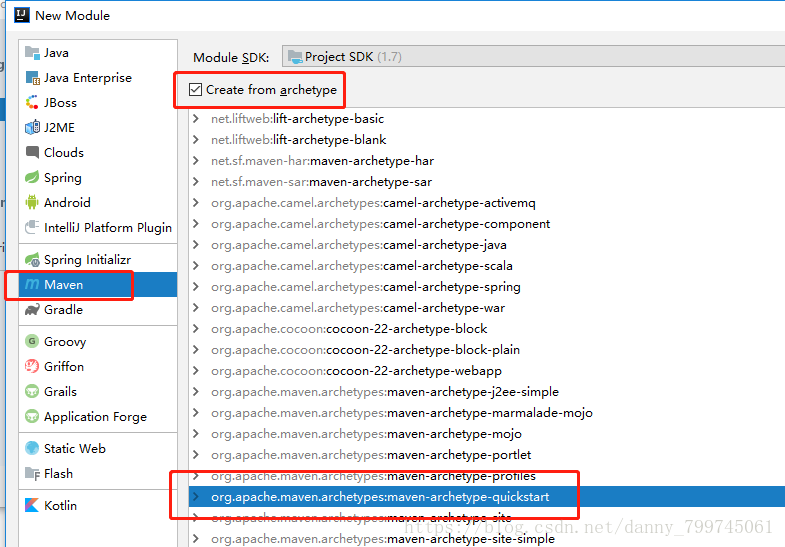Select camel-archetype-component archetype text
Image resolution: width=785 pixels, height=547 pixels.
467,224
